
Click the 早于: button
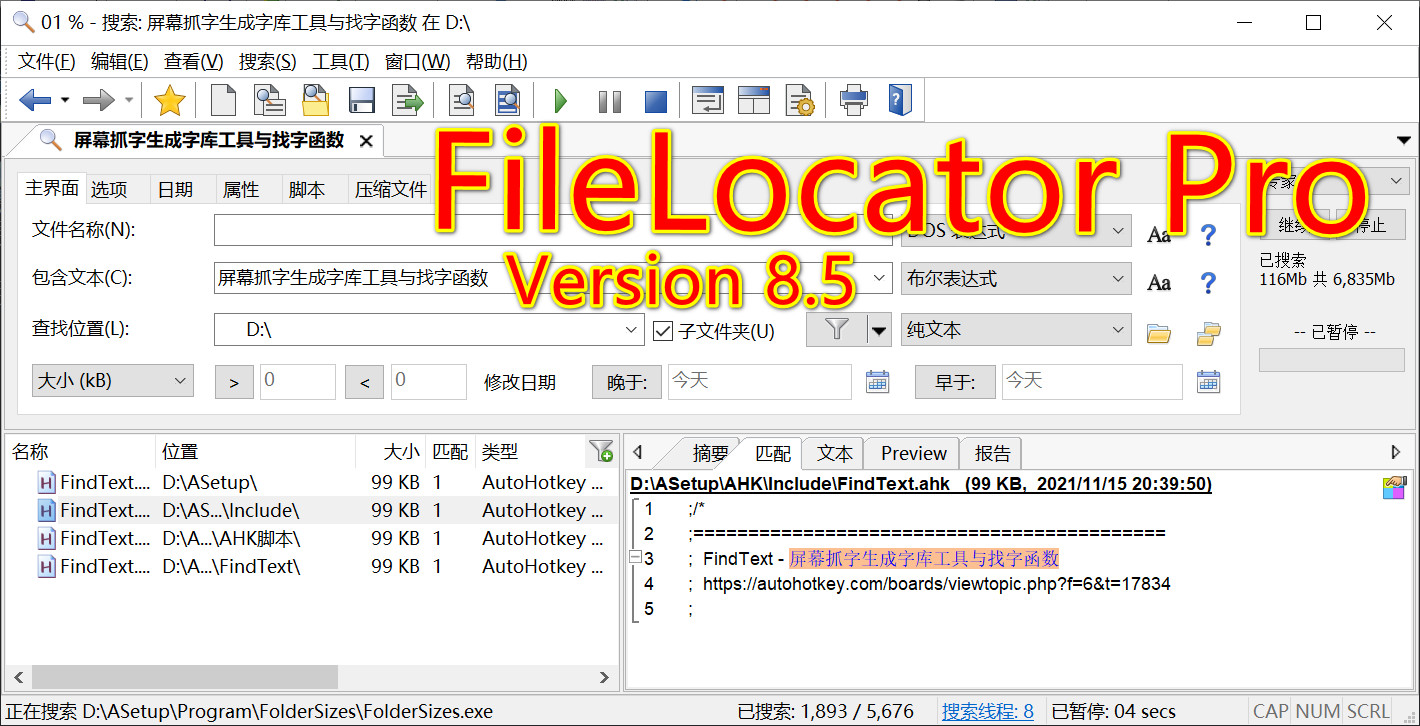pos(954,382)
